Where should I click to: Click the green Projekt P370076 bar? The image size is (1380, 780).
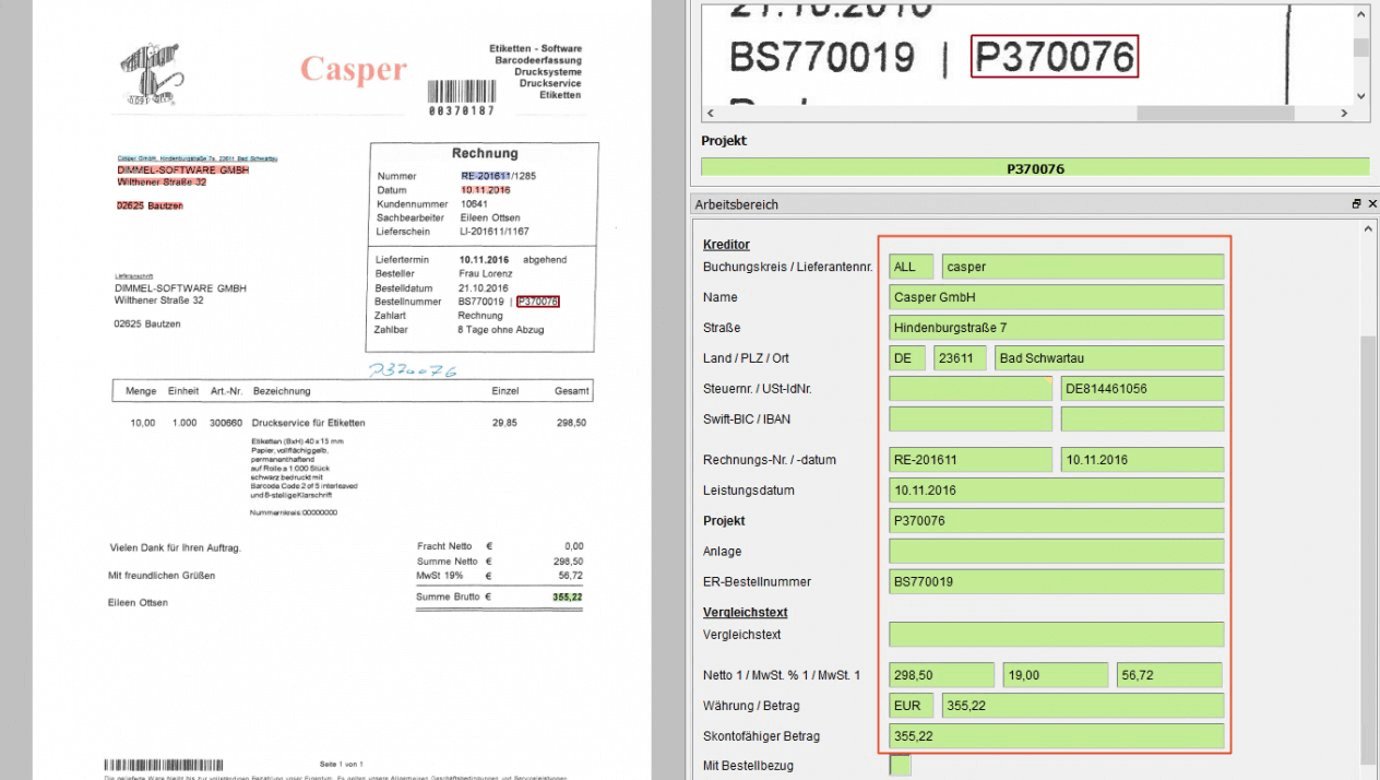pyautogui.click(x=1035, y=168)
